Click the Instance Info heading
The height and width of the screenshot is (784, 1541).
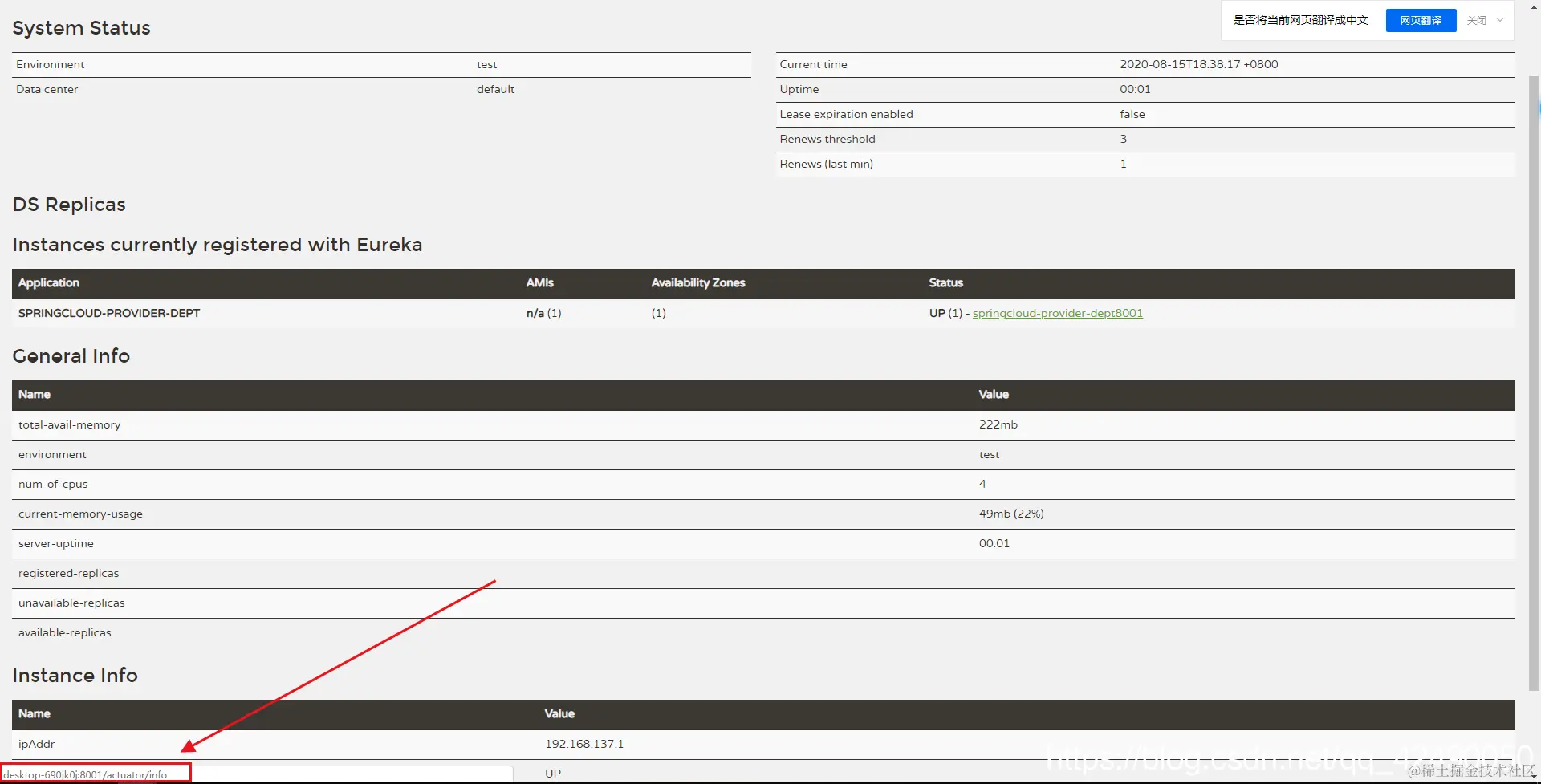coord(75,676)
